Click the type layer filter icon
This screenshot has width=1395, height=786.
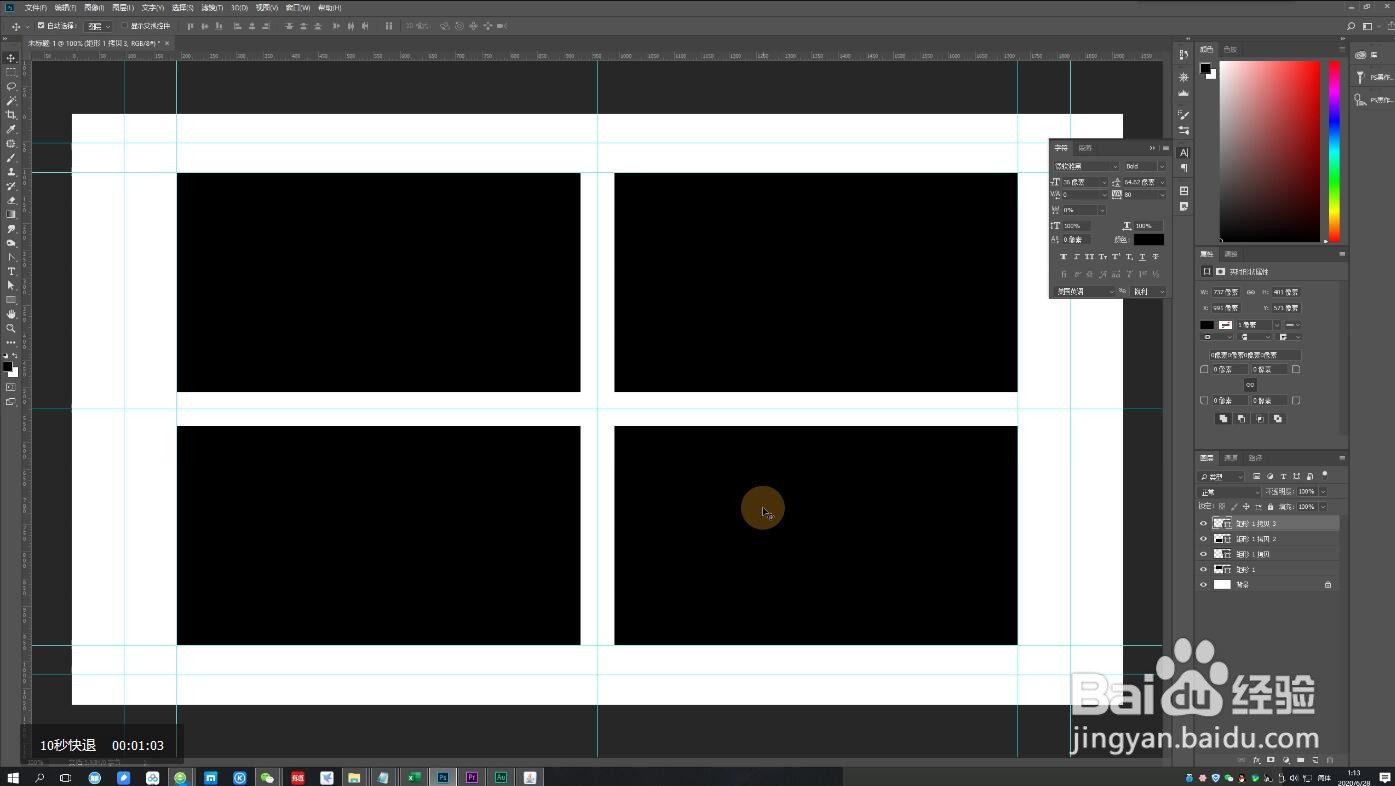pos(1283,476)
